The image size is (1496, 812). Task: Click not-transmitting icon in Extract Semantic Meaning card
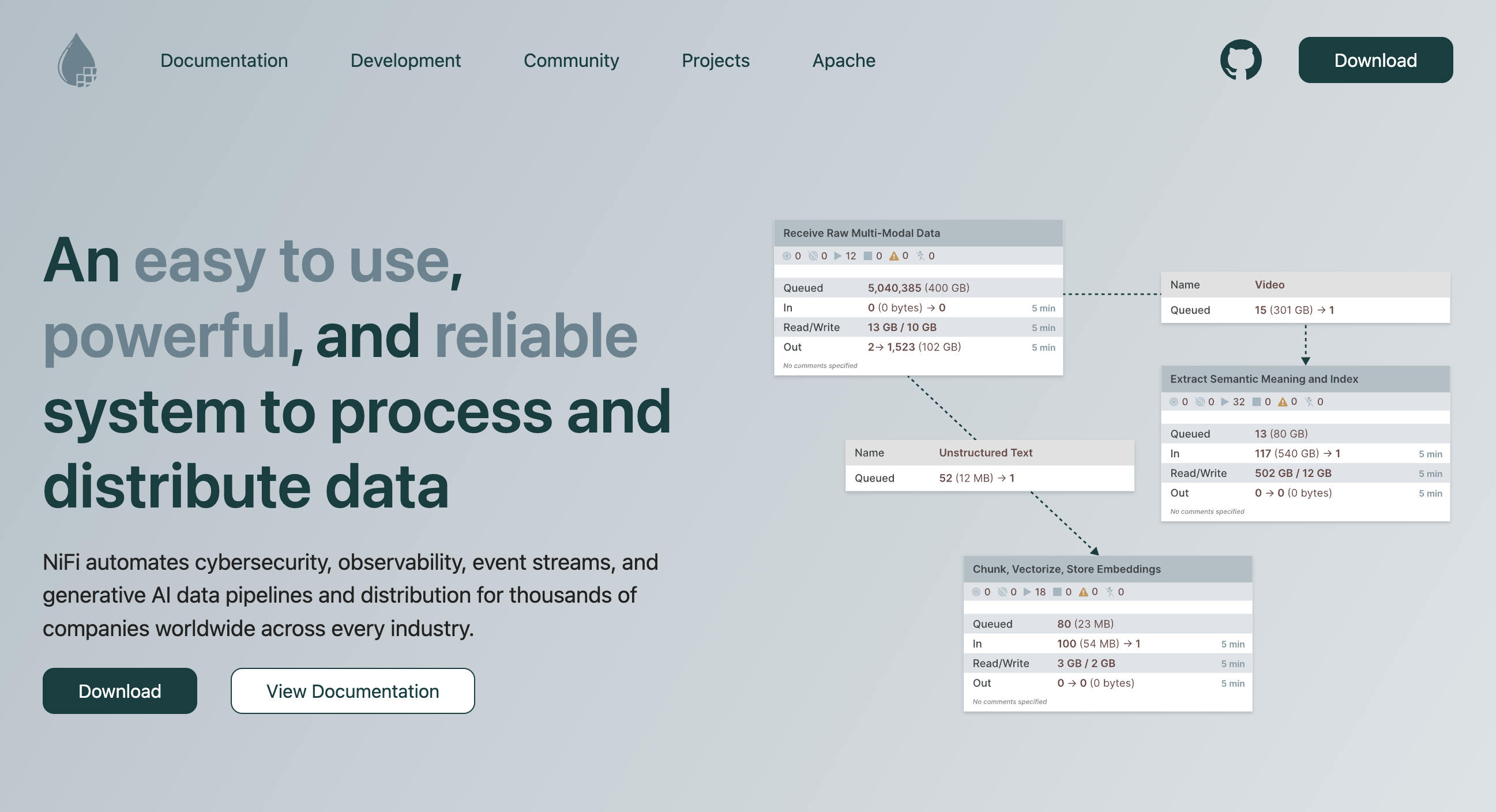(x=1200, y=401)
